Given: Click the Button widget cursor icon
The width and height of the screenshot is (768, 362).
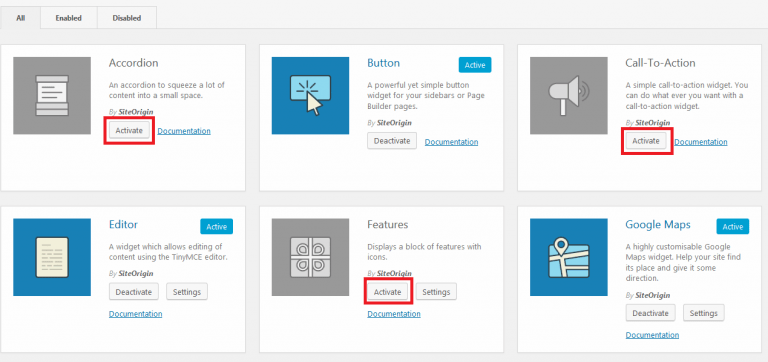Looking at the screenshot, I should point(311,96).
